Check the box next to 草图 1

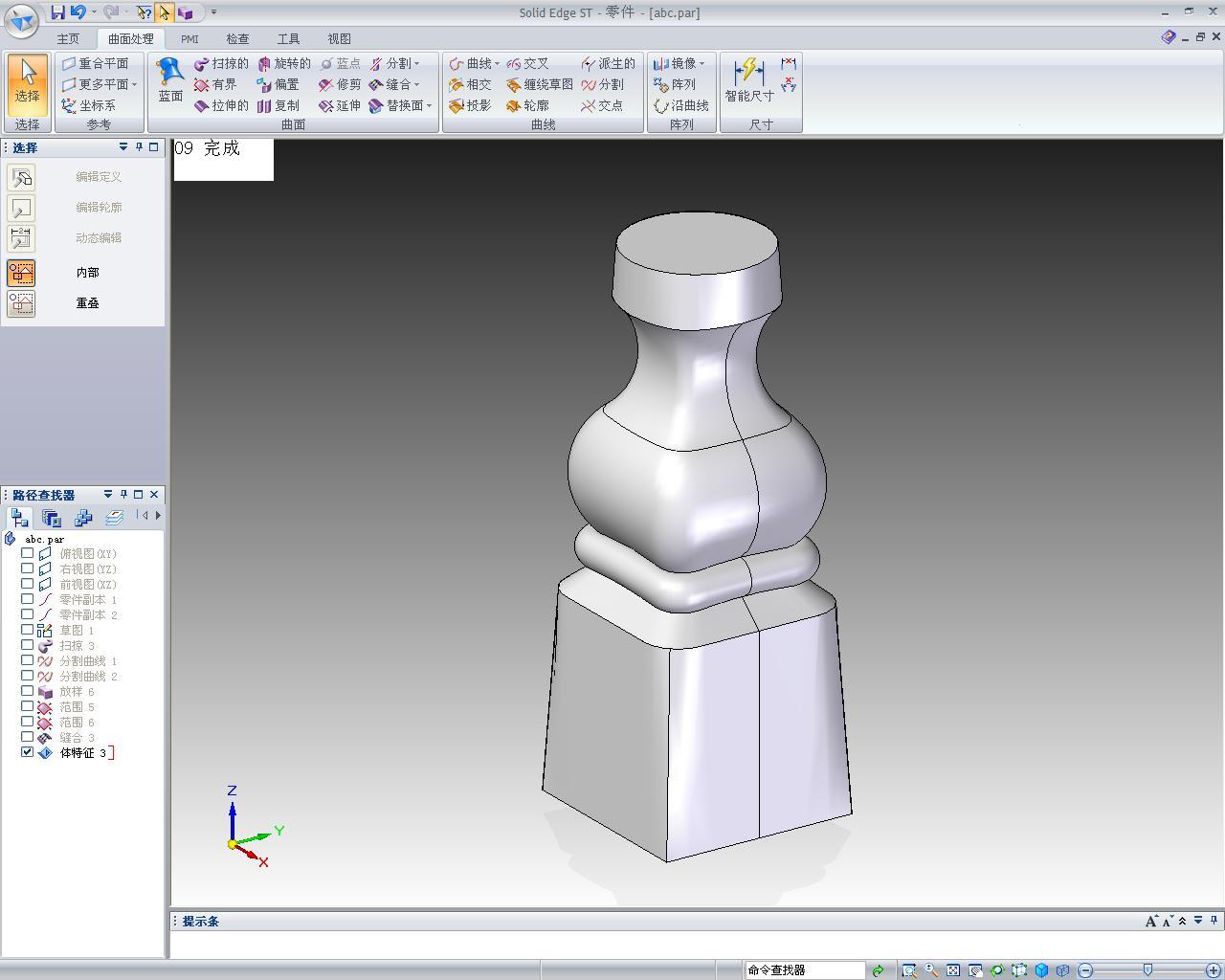[28, 630]
